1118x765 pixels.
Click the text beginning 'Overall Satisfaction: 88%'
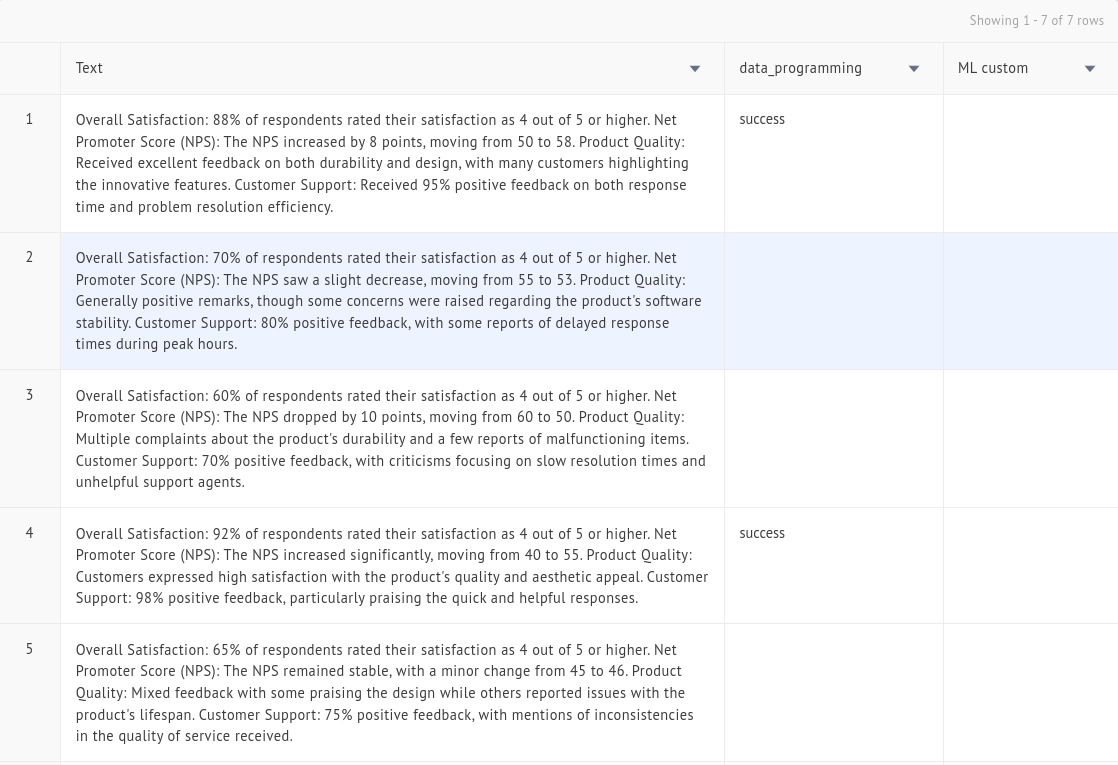382,163
